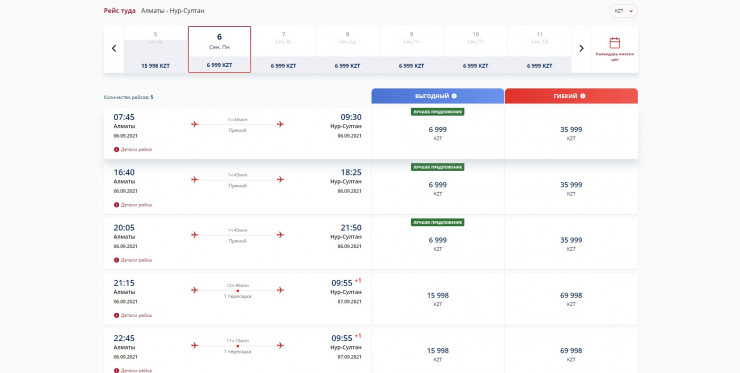Open flight details link for 21:15 flight

[x=136, y=315]
